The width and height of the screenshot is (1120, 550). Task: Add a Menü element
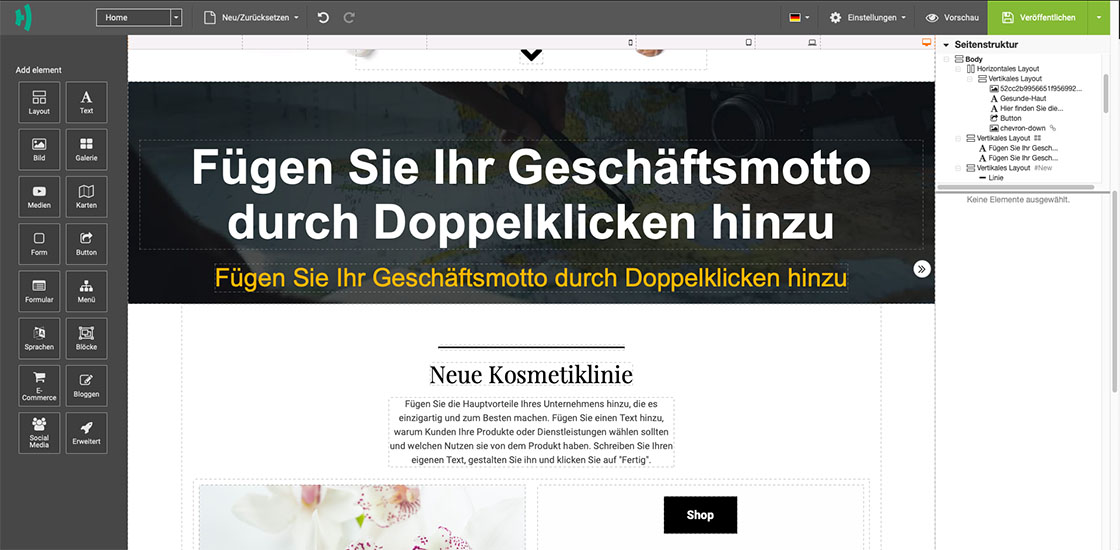86,291
